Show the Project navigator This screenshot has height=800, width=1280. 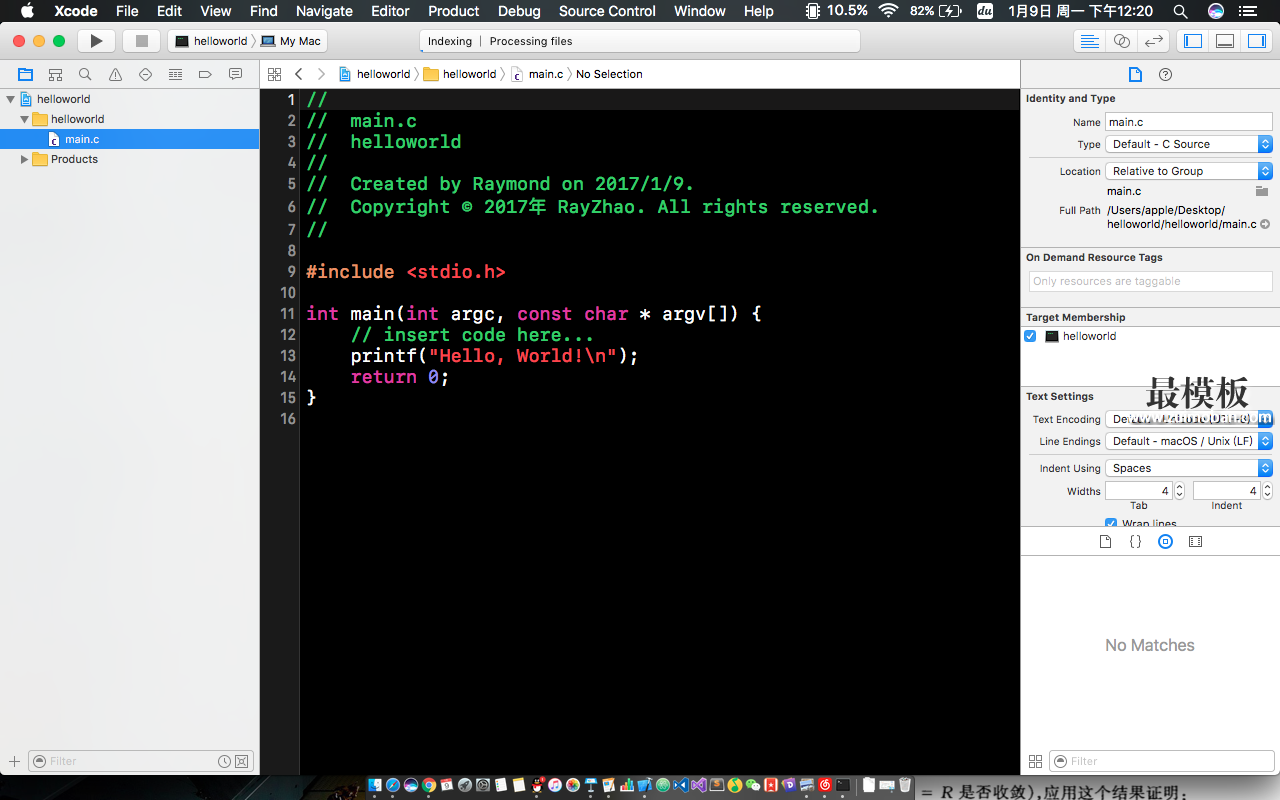[x=25, y=74]
